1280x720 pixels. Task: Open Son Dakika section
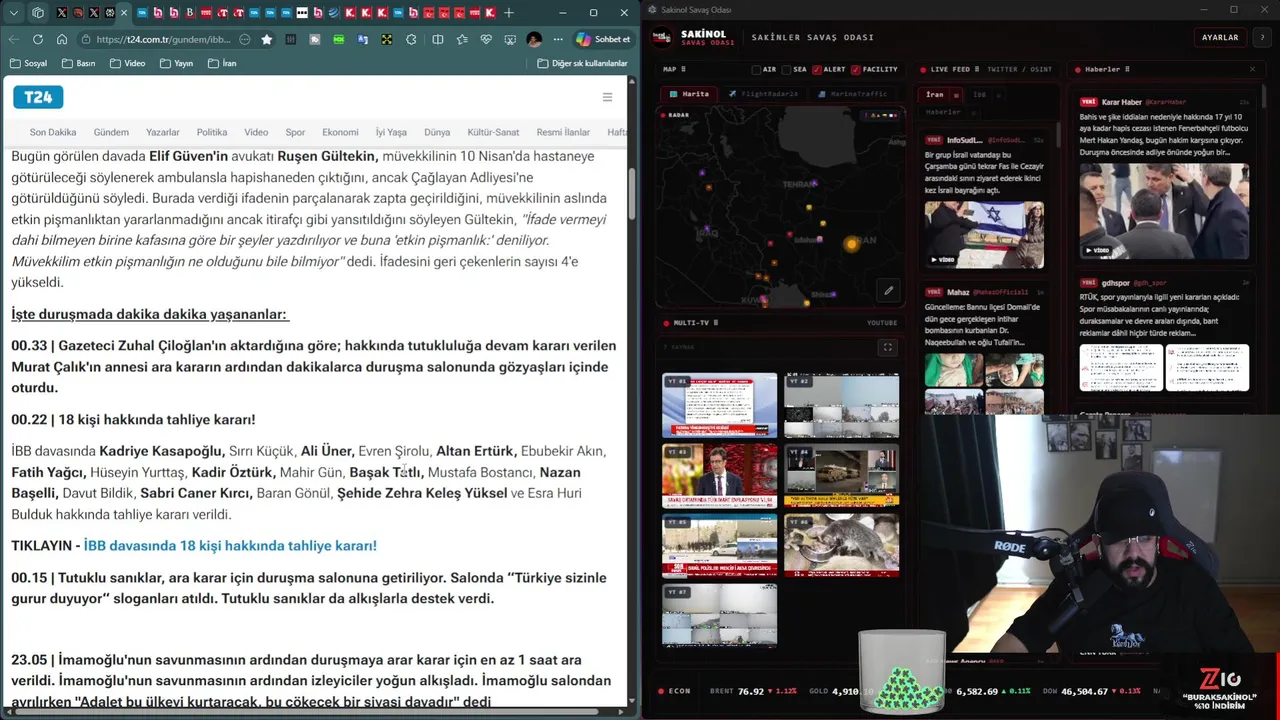coord(53,132)
